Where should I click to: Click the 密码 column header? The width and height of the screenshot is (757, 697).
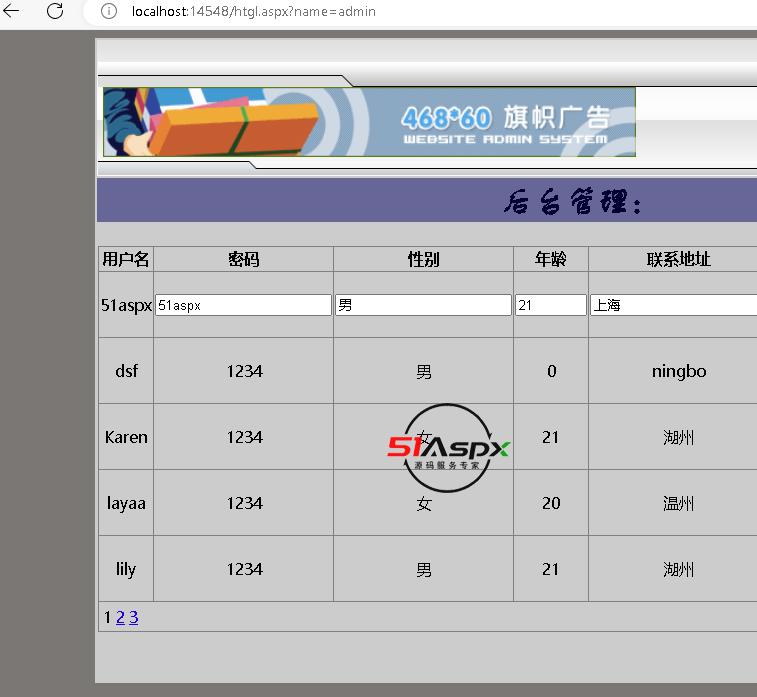[244, 259]
